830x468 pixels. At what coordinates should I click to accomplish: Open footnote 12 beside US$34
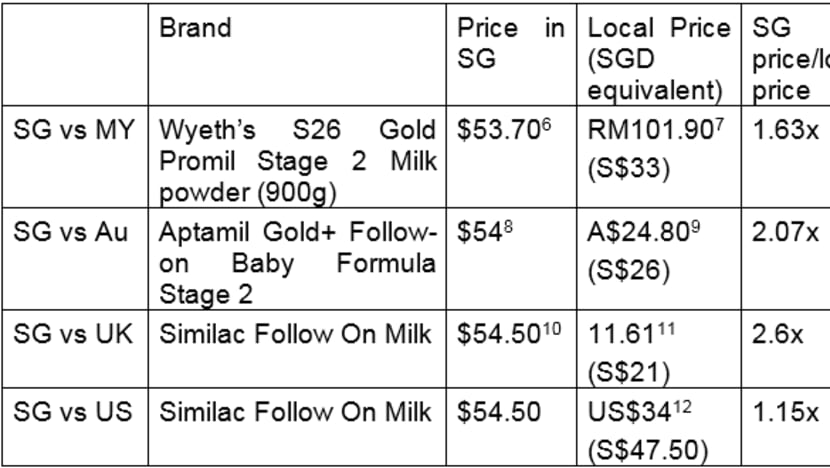pos(682,407)
